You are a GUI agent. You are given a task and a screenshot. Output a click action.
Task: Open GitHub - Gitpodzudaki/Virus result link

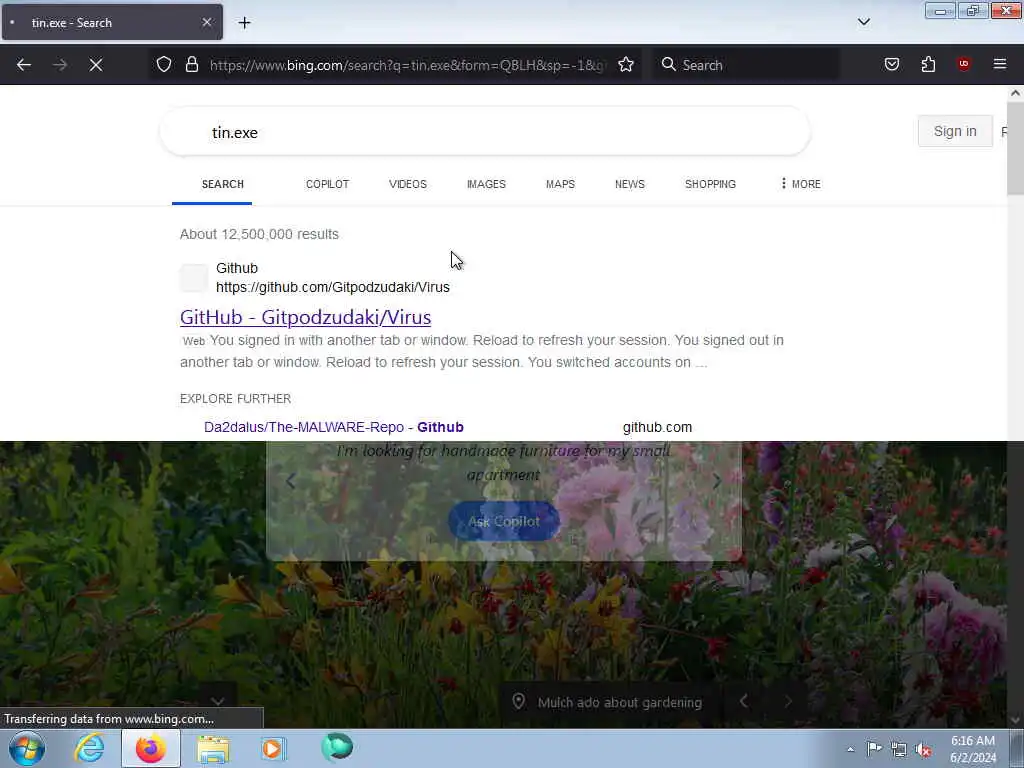pyautogui.click(x=305, y=317)
